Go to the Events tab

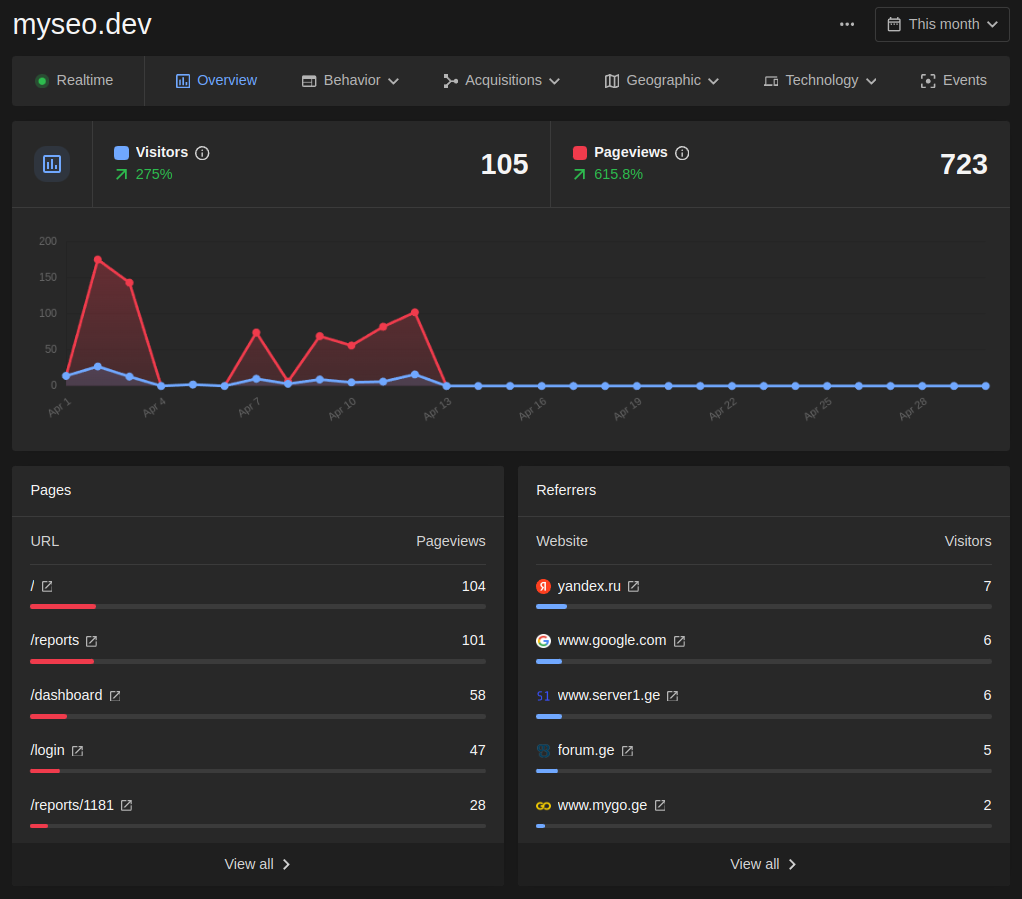point(953,81)
